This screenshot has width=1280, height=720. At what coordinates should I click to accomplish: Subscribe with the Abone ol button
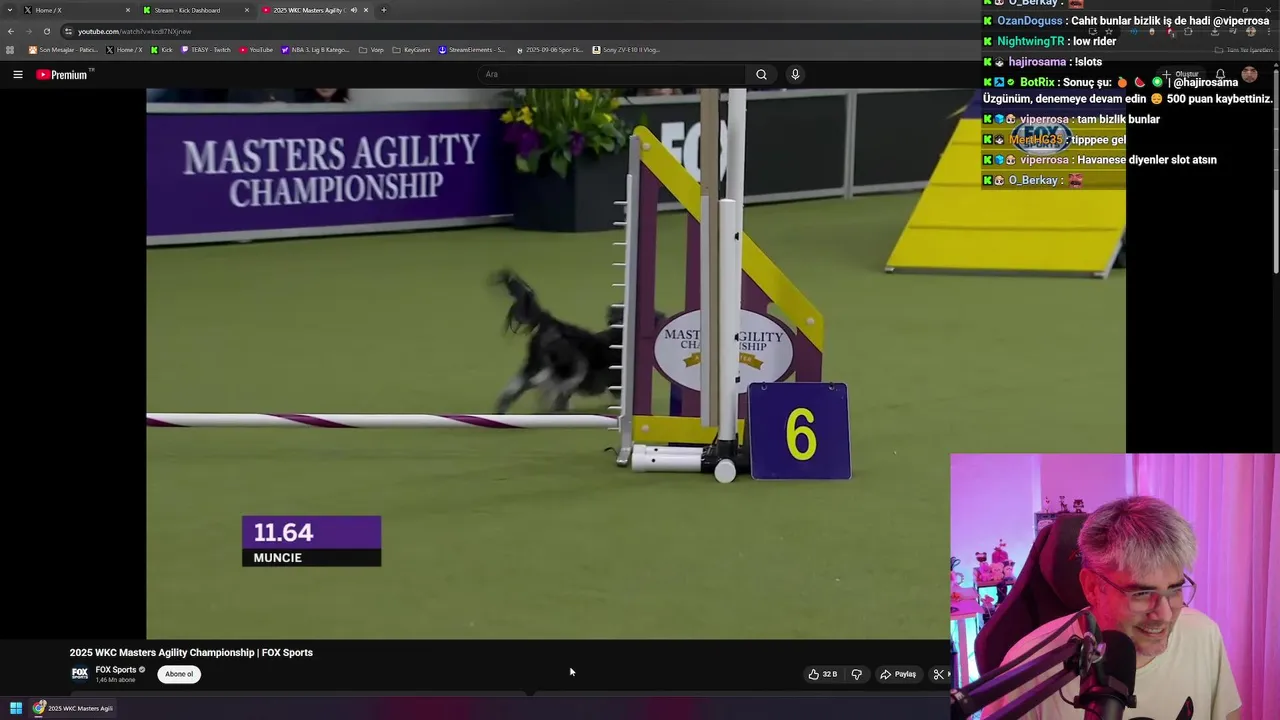179,674
